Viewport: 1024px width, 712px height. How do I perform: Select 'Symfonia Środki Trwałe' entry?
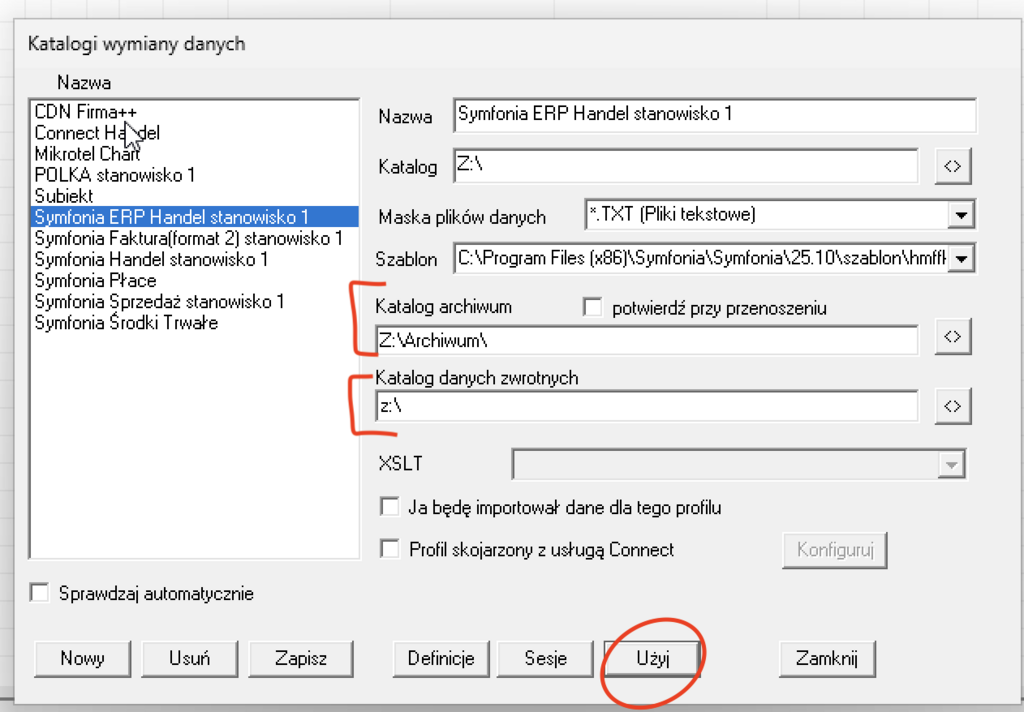[194, 322]
